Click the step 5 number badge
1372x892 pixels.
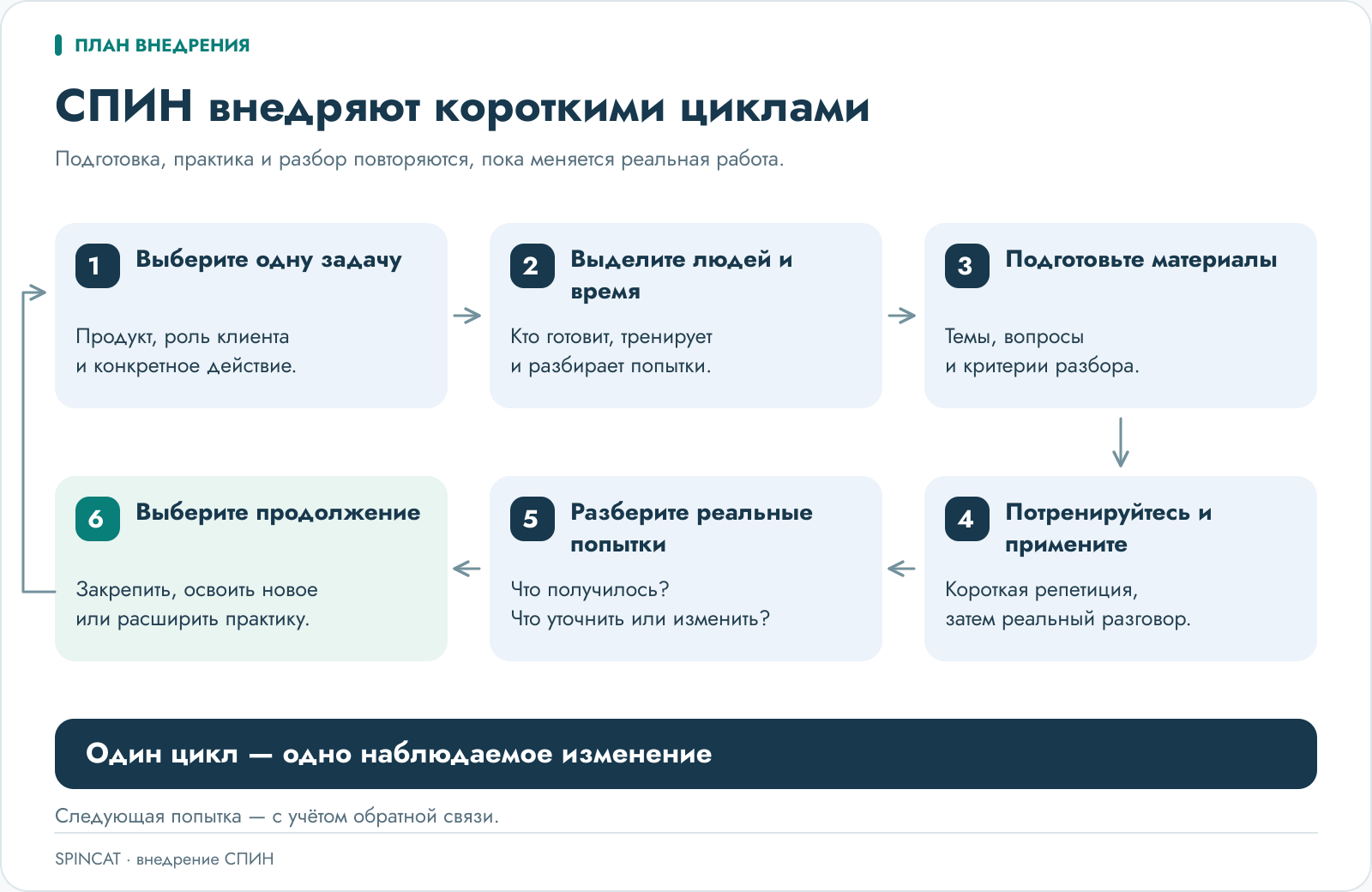click(x=533, y=519)
